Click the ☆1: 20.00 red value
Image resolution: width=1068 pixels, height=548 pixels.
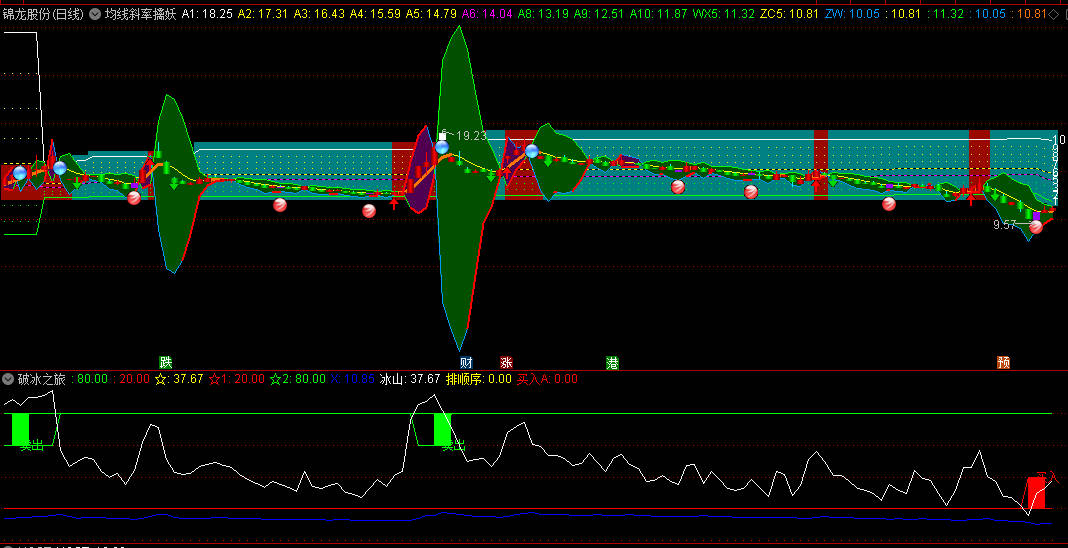[x=236, y=379]
